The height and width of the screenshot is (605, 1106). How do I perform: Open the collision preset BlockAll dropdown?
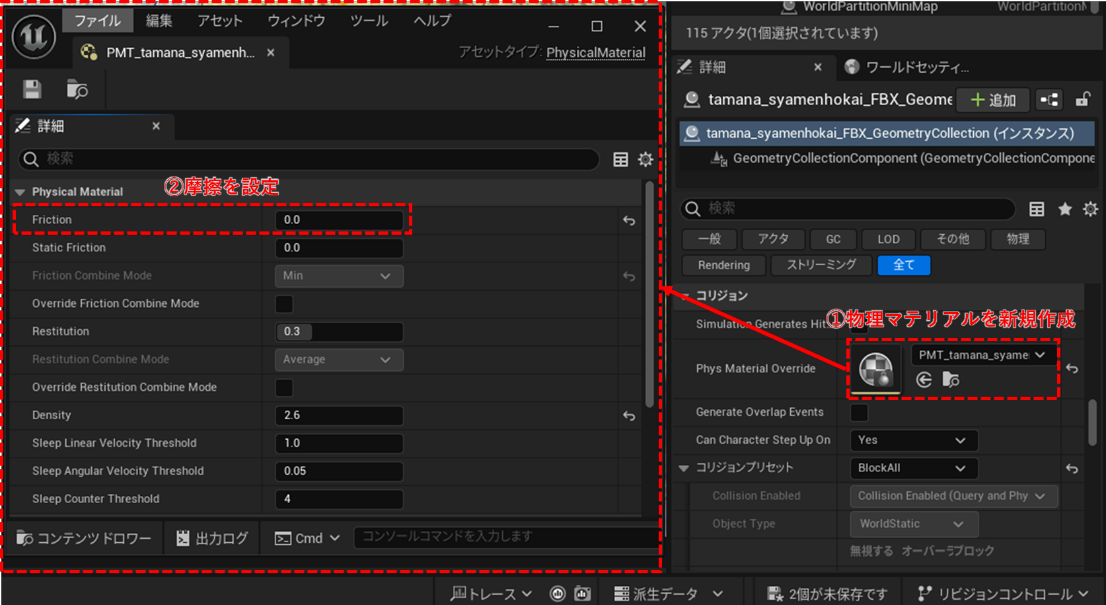point(912,468)
